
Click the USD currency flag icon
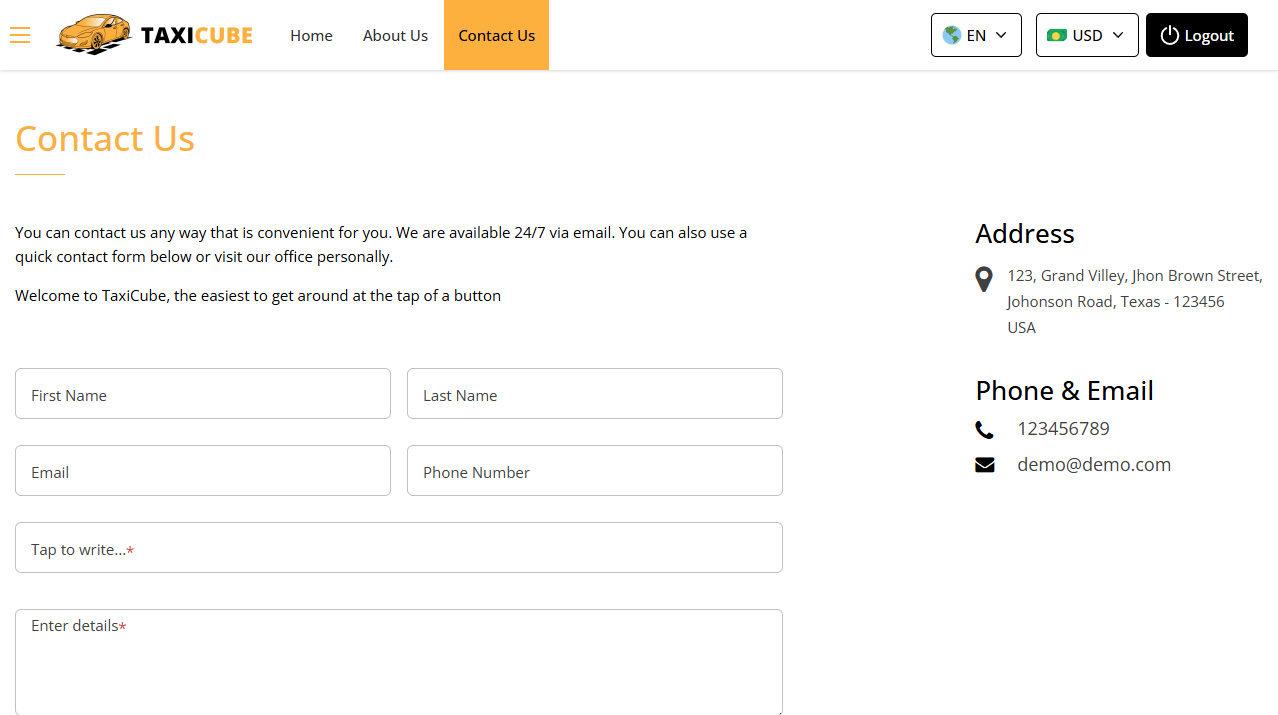1057,35
